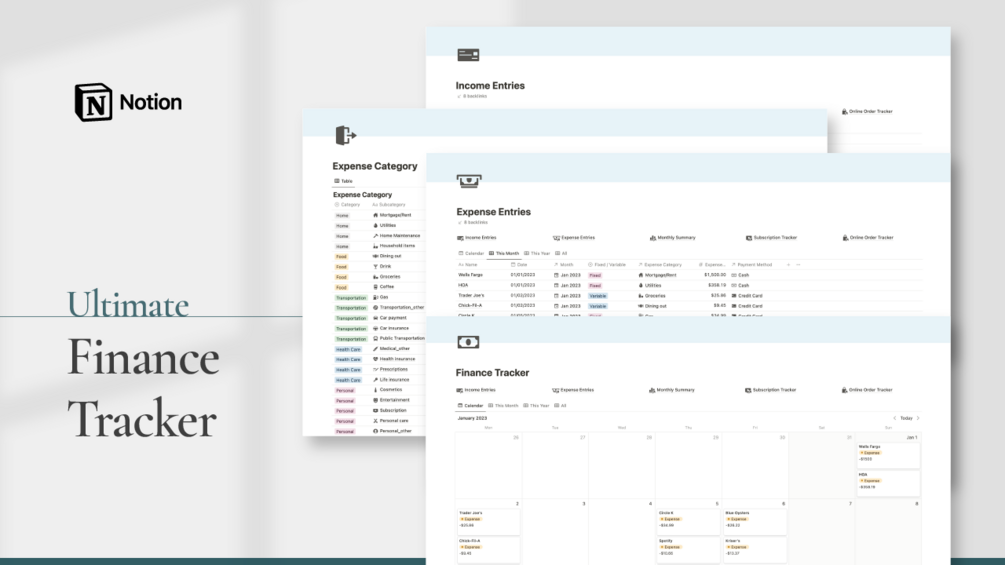This screenshot has height=565, width=1005.
Task: Open HOA card on Jan 1 calendar
Action: pos(888,482)
